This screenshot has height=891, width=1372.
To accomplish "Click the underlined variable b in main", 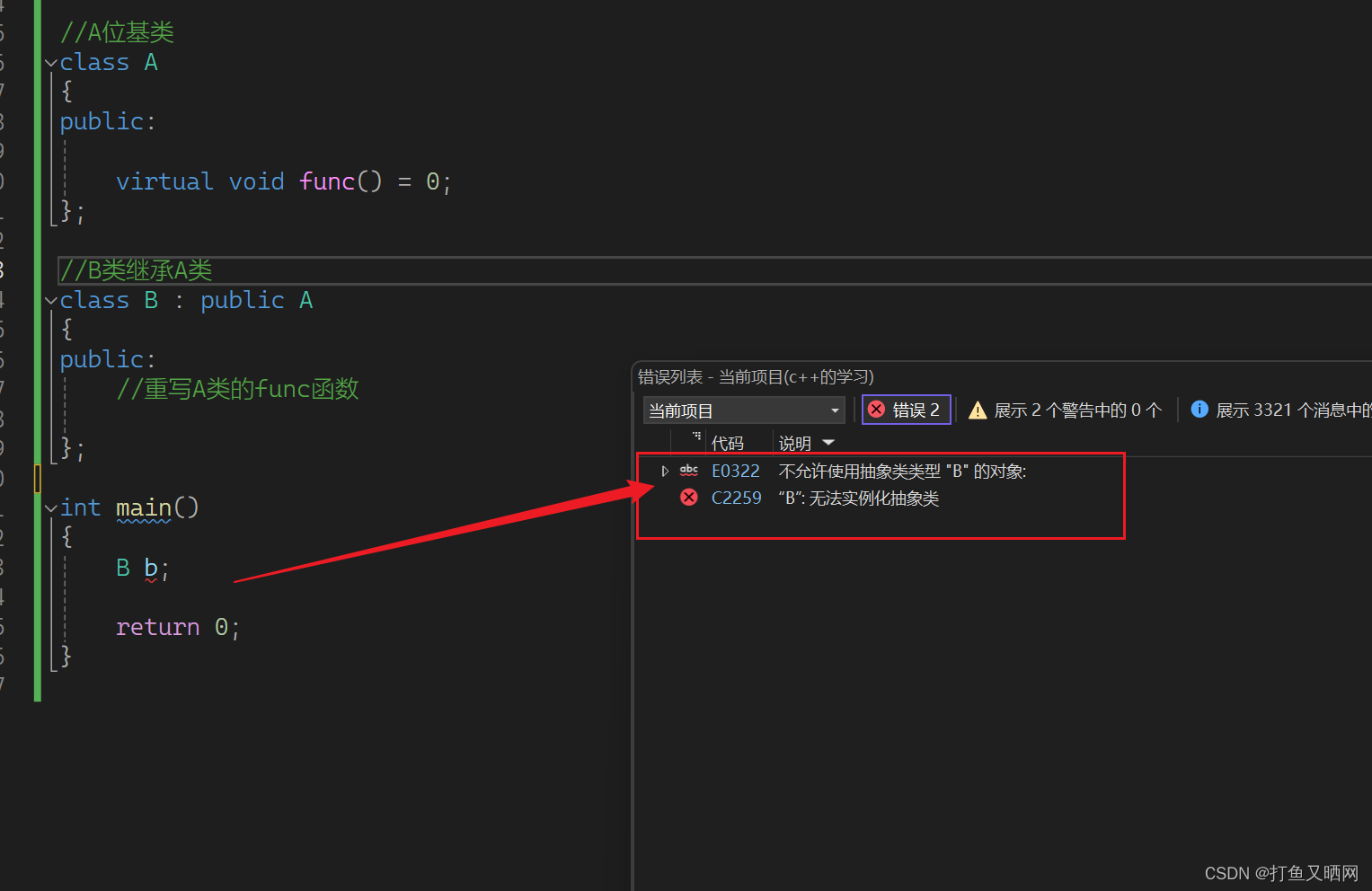I will (151, 569).
